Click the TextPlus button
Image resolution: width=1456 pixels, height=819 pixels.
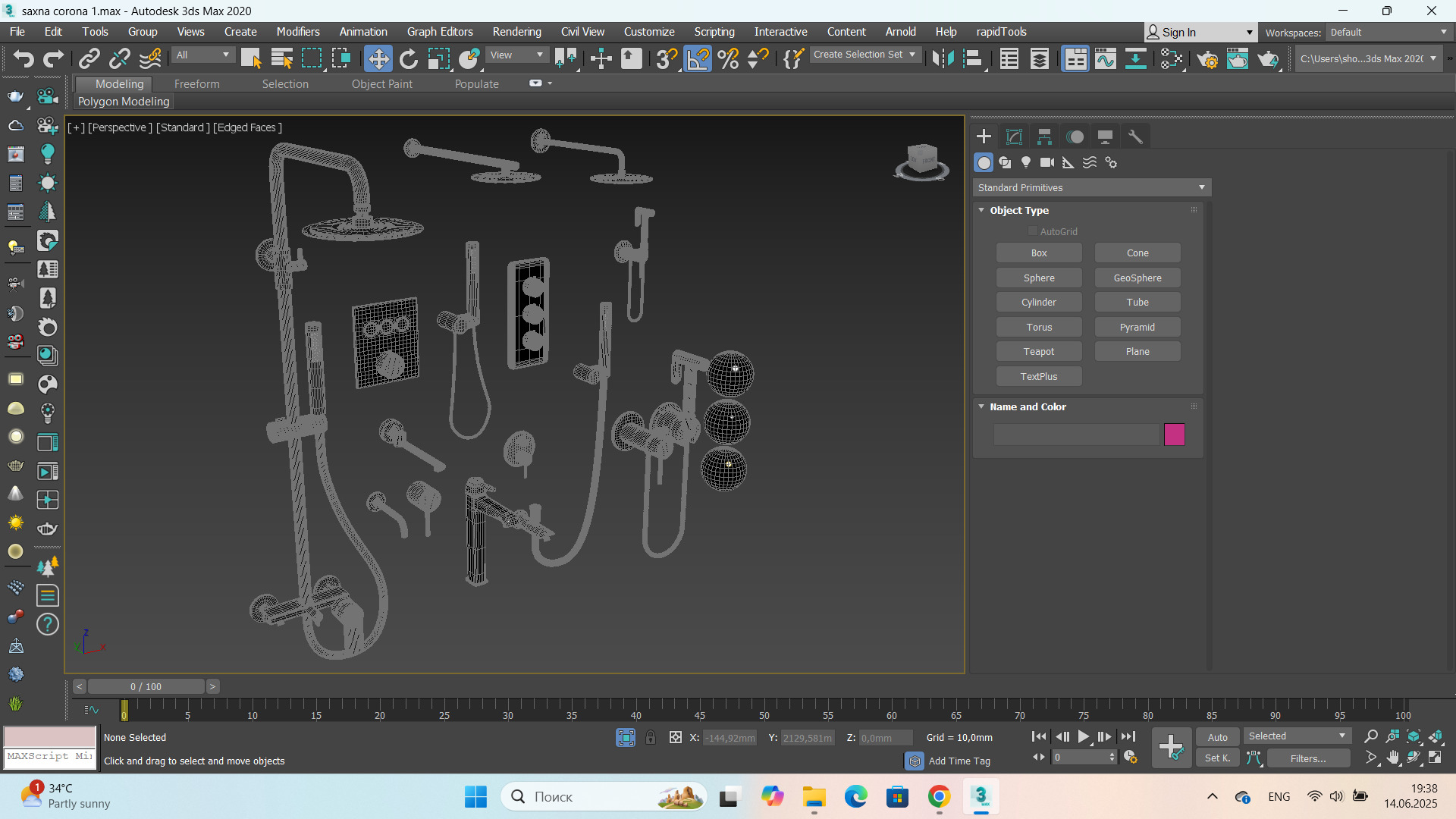pos(1039,377)
